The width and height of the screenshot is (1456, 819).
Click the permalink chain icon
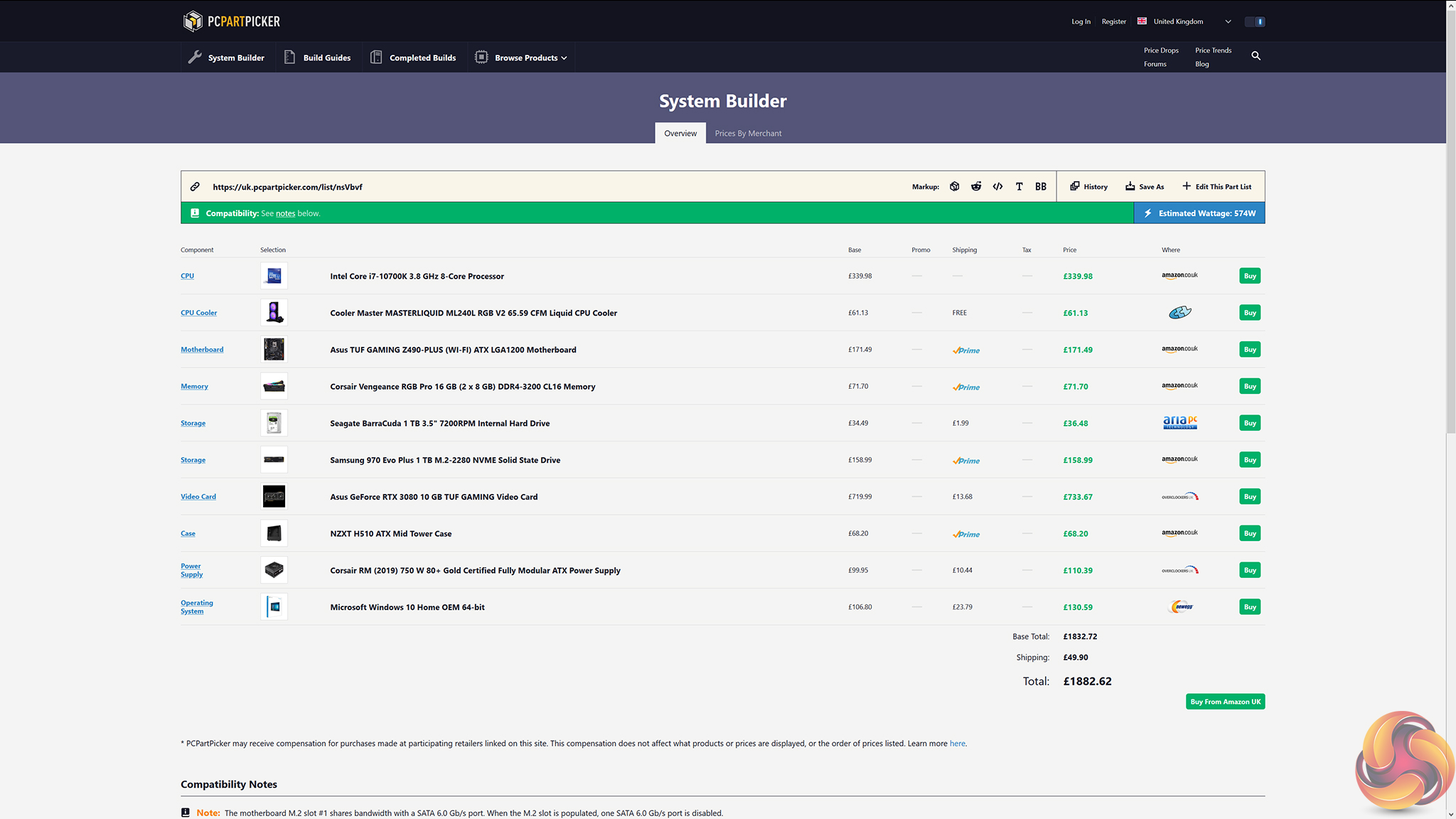[x=195, y=186]
